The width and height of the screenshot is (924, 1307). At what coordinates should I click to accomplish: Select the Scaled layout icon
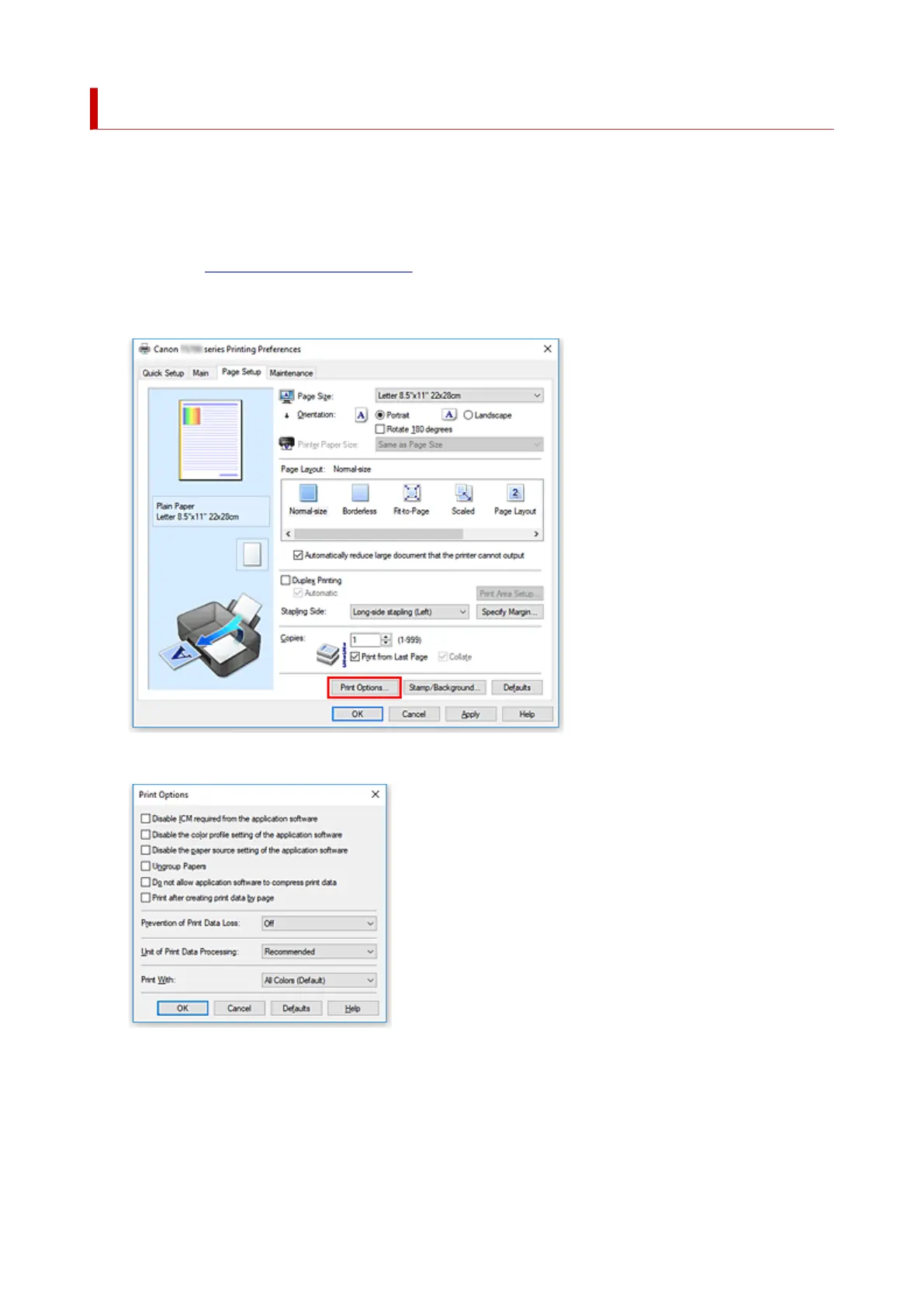(463, 493)
